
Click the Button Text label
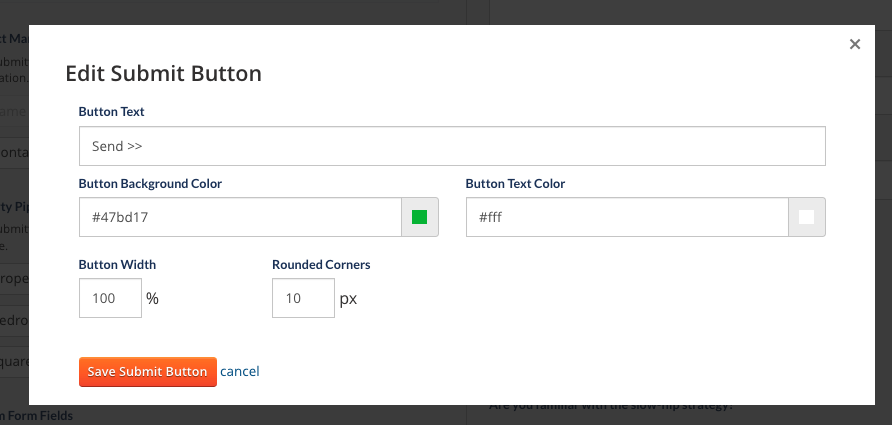pyautogui.click(x=112, y=112)
